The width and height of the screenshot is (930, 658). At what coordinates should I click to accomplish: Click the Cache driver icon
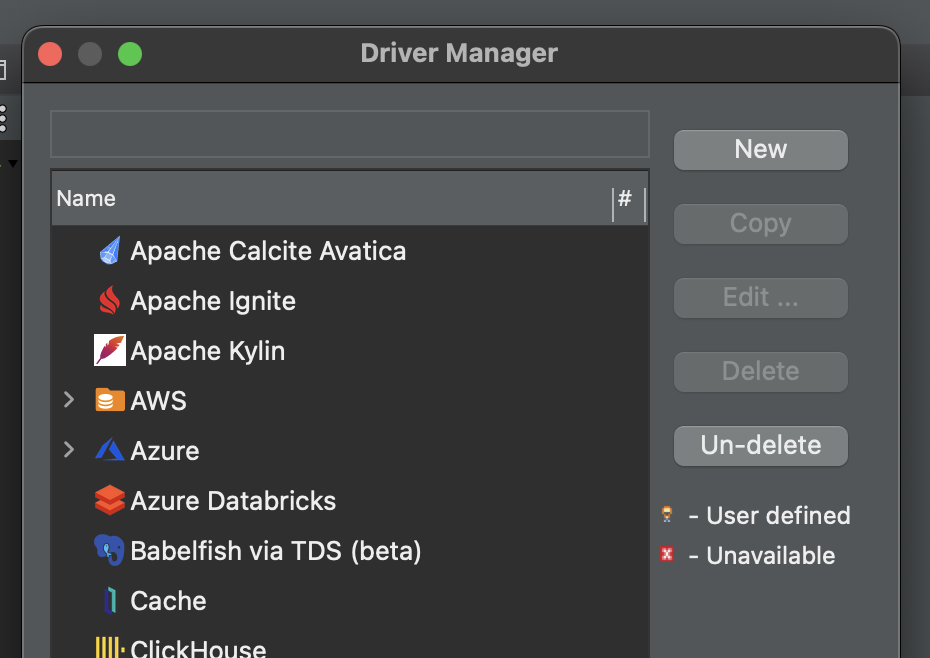point(110,601)
